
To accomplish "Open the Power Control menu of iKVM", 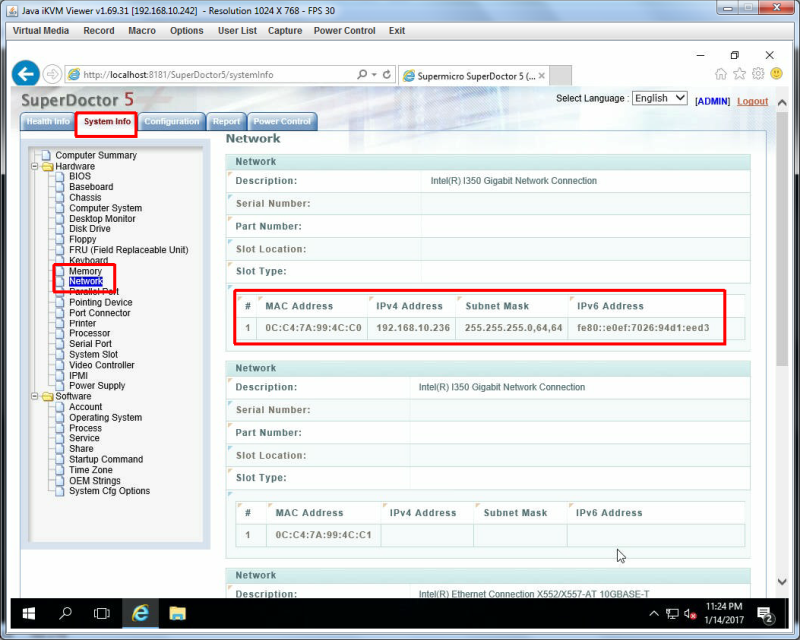I will [344, 31].
